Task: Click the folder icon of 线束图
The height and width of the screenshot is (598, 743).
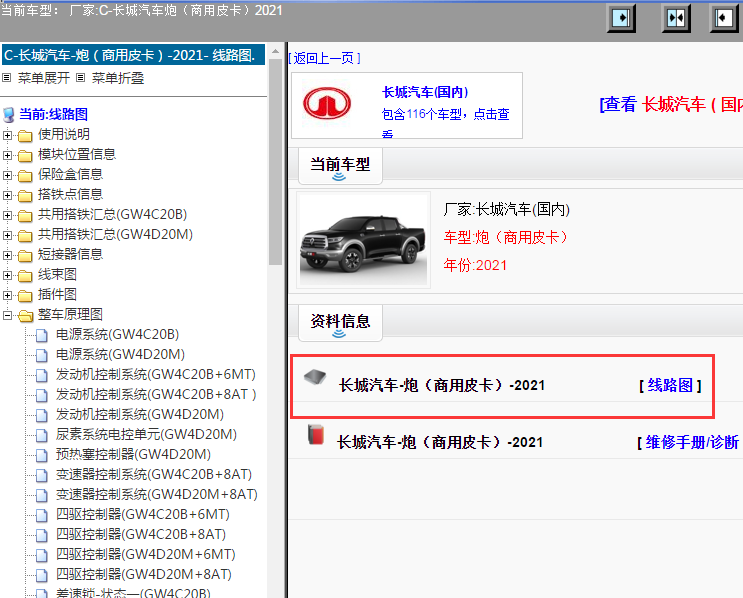Action: coord(25,275)
